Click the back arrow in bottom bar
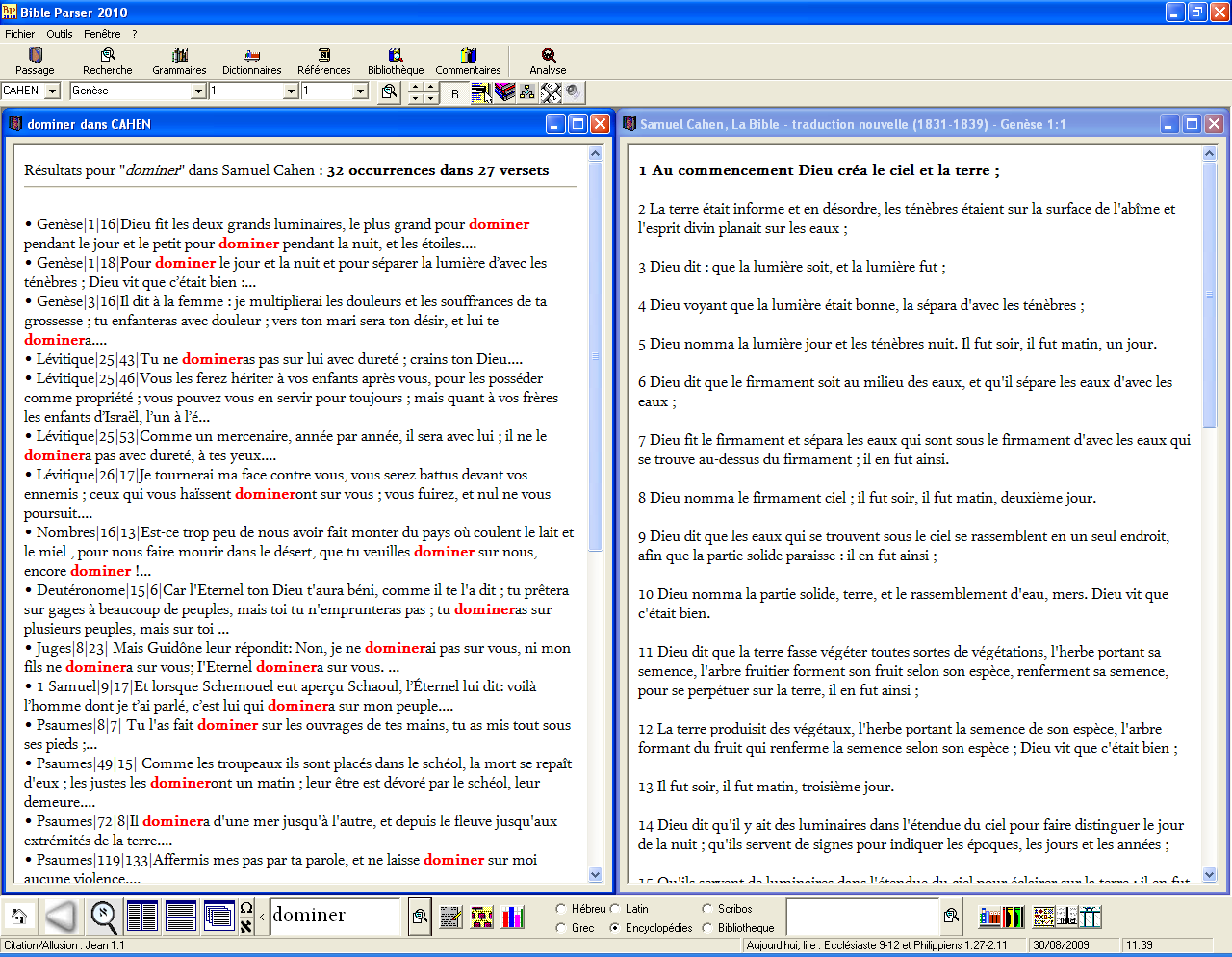Viewport: 1232px width, 957px height. (61, 917)
